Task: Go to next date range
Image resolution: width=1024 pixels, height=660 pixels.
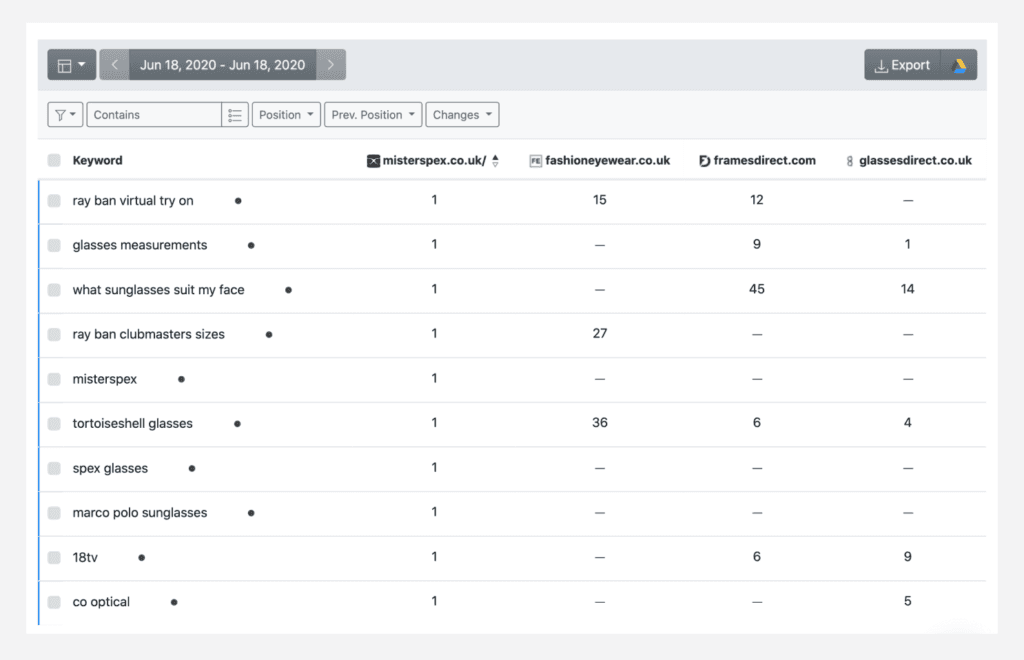Action: pyautogui.click(x=331, y=65)
